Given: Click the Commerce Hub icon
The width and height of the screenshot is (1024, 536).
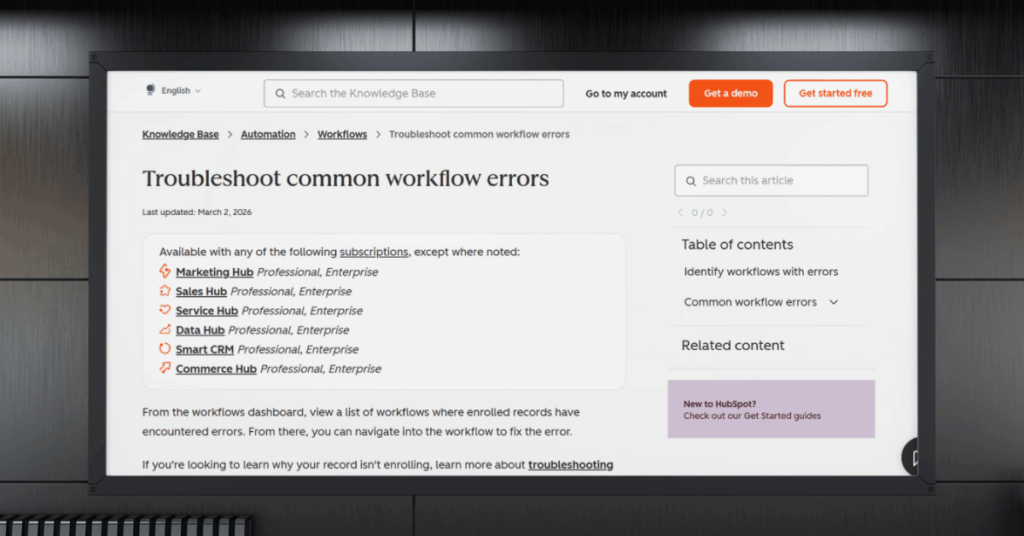Looking at the screenshot, I should tap(165, 368).
